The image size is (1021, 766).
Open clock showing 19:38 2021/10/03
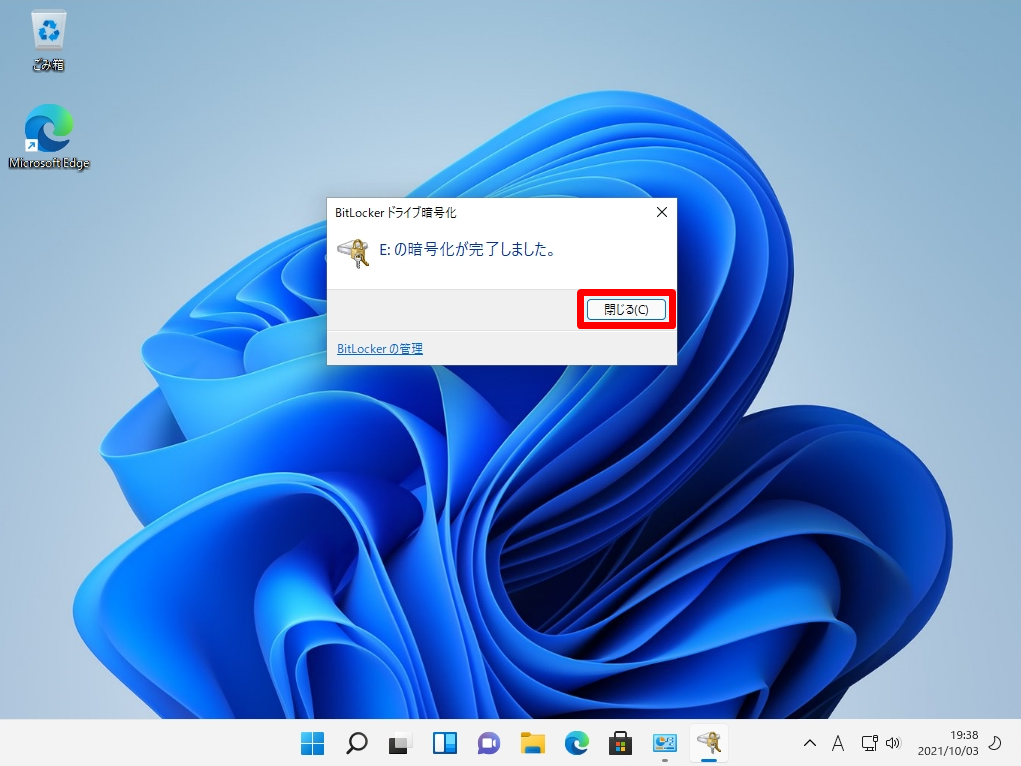pos(948,743)
